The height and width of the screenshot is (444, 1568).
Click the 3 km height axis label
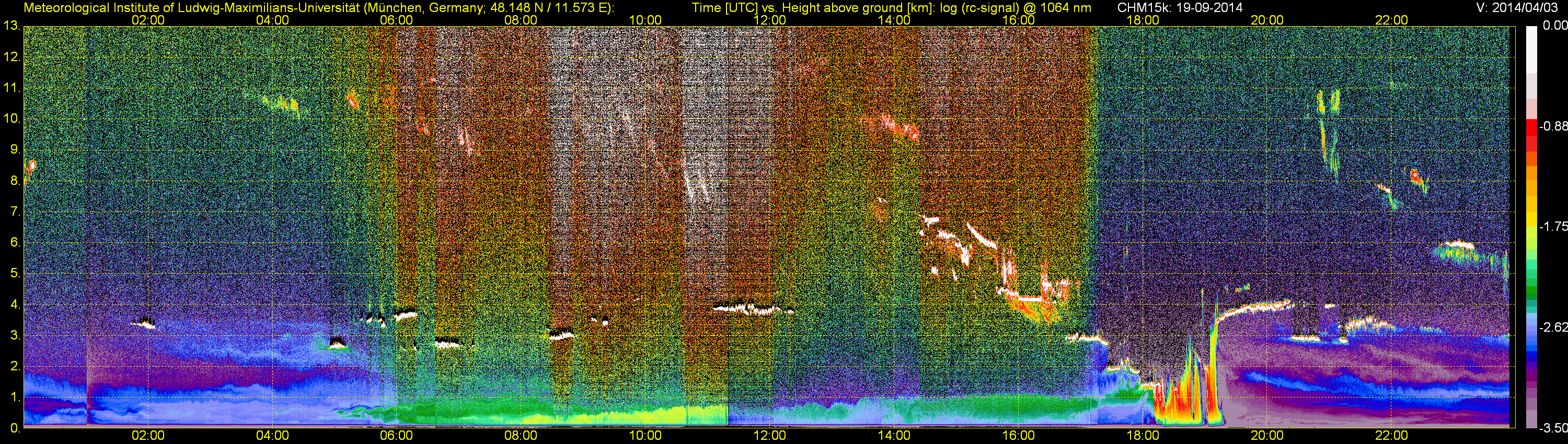pos(15,336)
